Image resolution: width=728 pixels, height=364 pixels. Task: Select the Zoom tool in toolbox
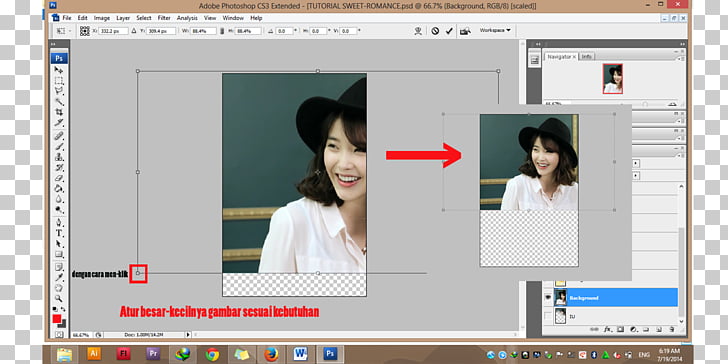coord(59,298)
